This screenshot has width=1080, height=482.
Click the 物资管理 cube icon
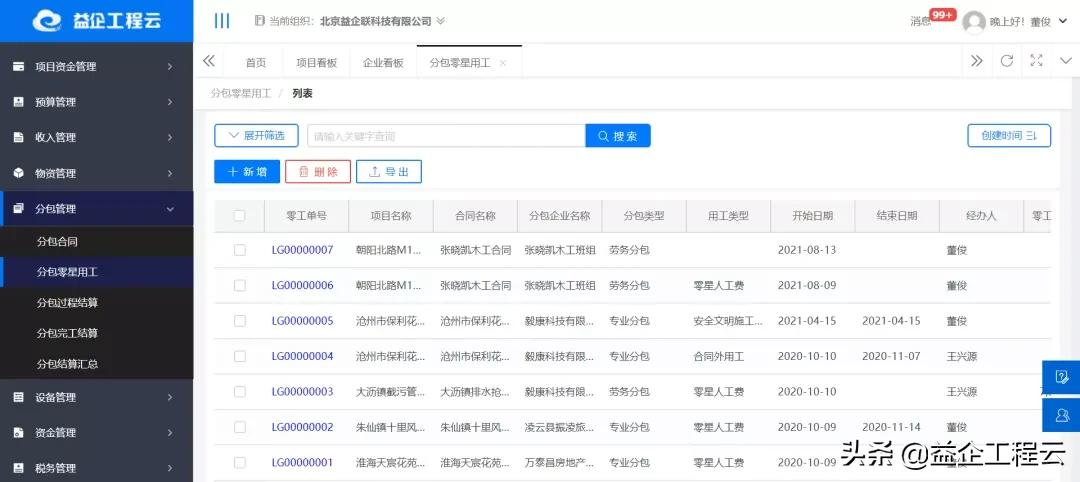[x=19, y=173]
